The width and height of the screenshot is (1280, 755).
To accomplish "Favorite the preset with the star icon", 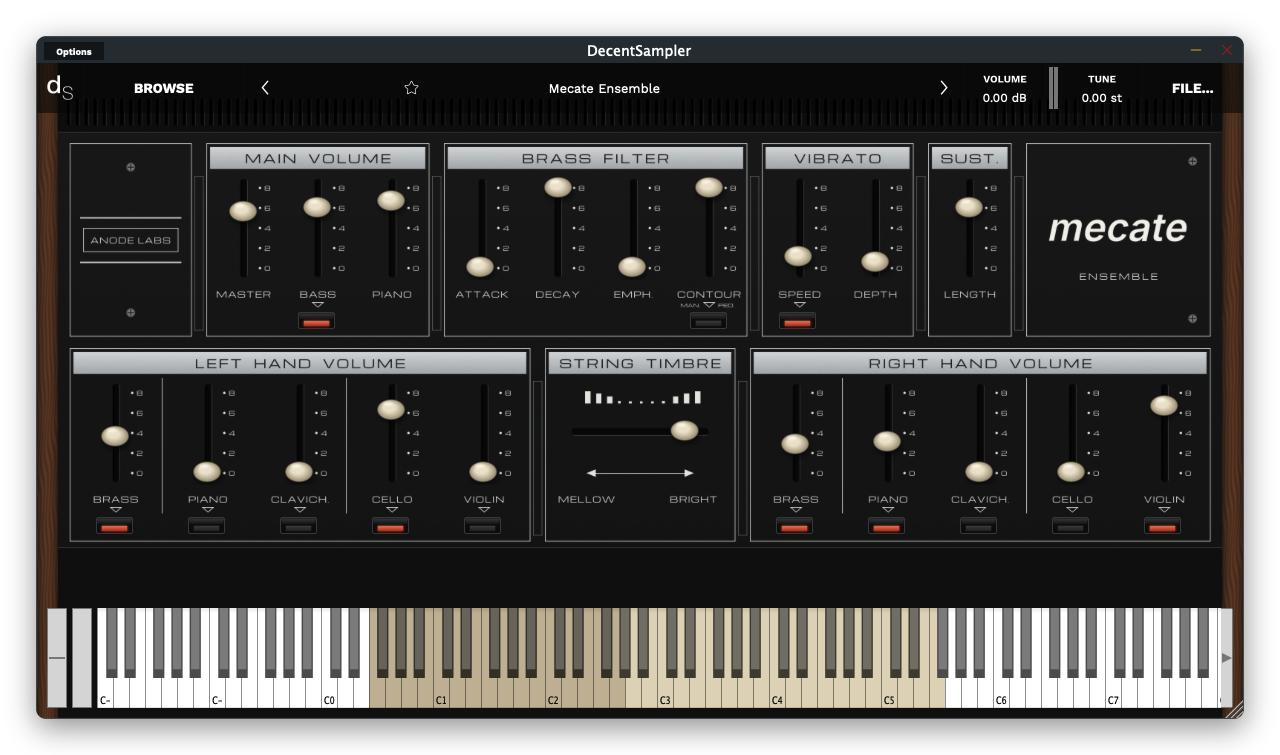I will (411, 88).
